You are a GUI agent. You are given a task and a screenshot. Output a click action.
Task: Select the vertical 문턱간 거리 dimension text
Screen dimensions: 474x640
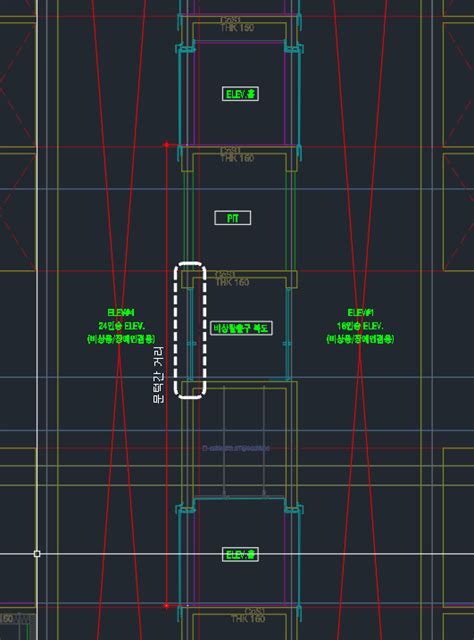tap(158, 375)
